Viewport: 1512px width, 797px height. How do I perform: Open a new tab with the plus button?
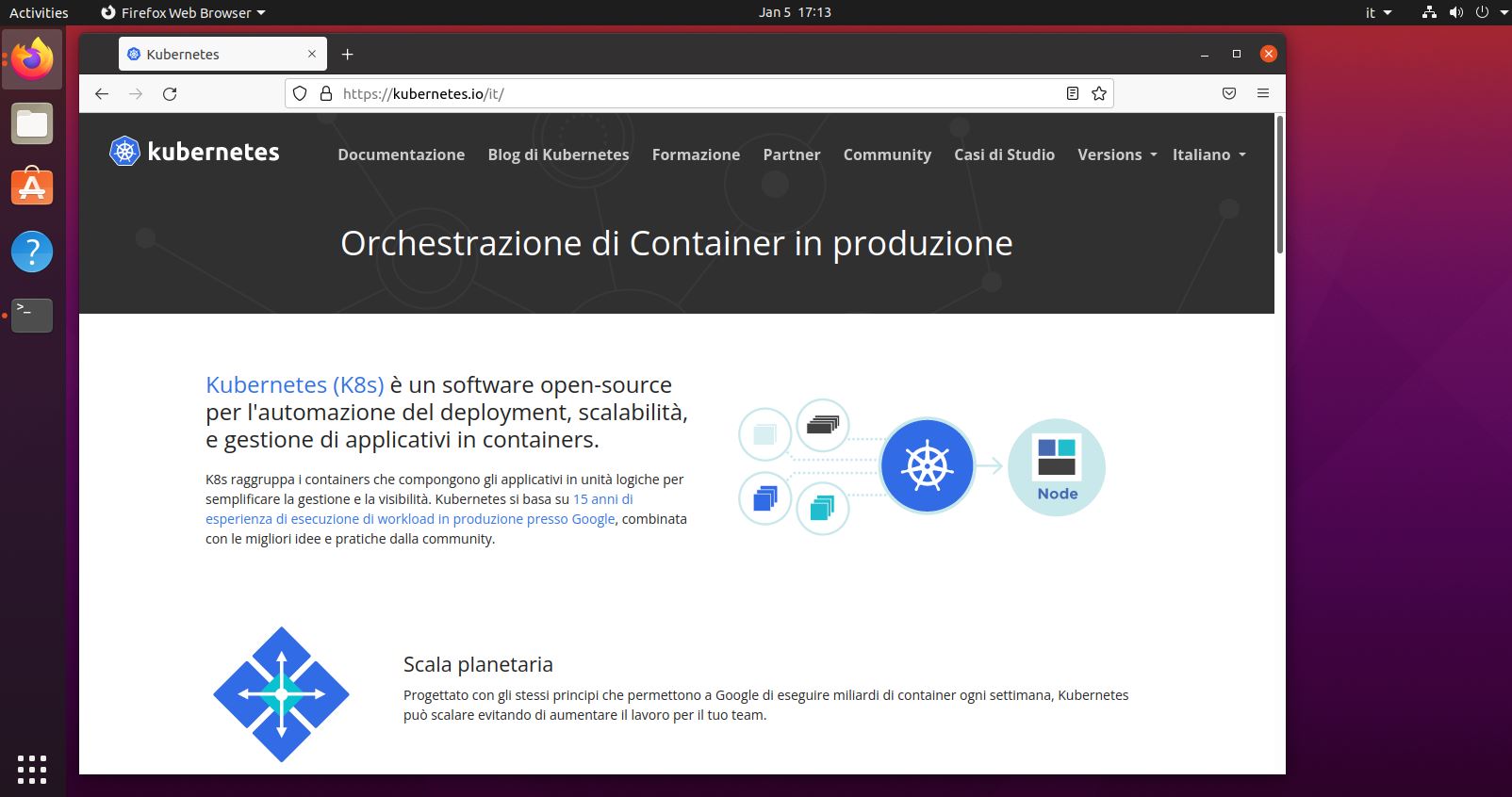tap(347, 54)
